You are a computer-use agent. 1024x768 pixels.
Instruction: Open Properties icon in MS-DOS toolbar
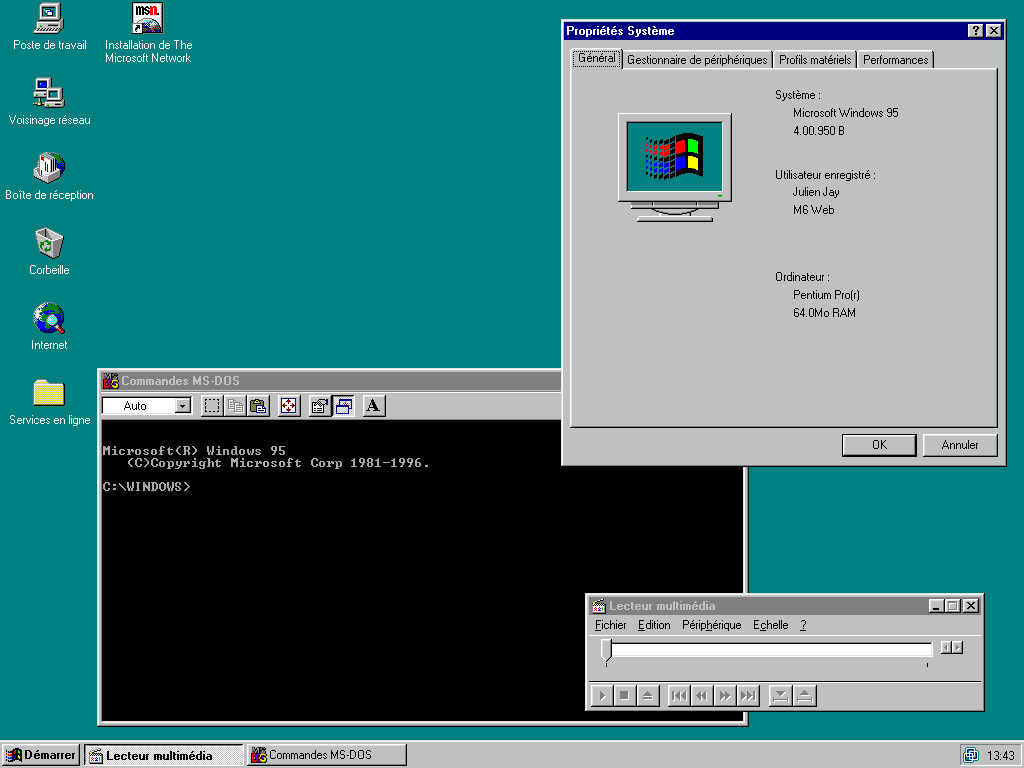click(x=319, y=406)
